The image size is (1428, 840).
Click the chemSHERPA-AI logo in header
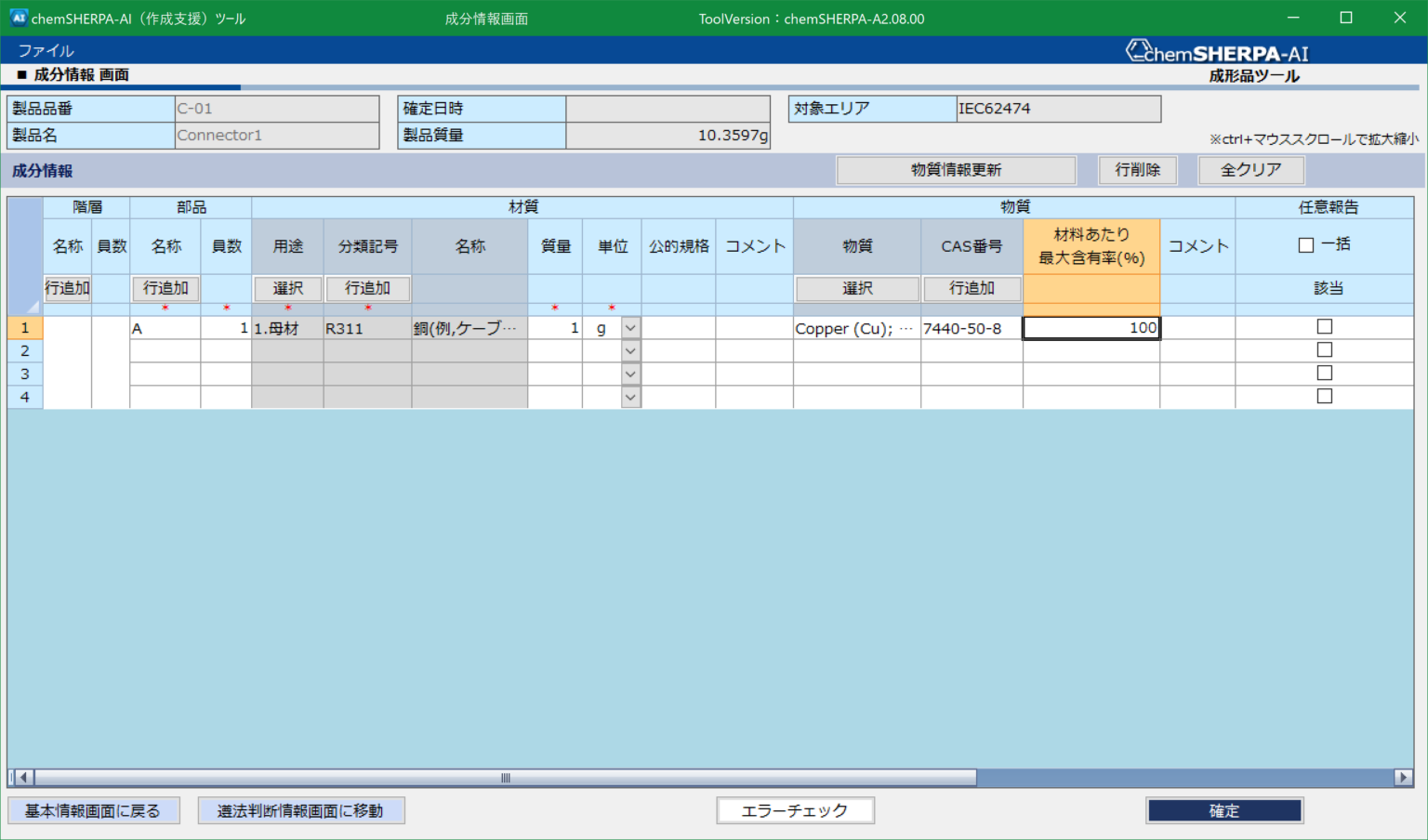(1216, 52)
